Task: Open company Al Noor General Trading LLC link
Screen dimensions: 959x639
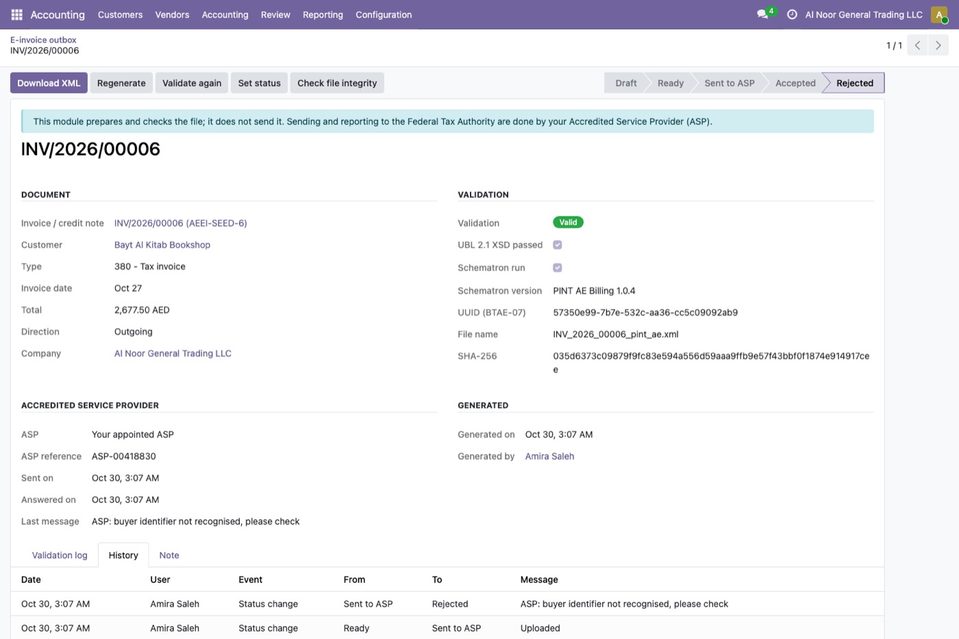Action: [172, 353]
